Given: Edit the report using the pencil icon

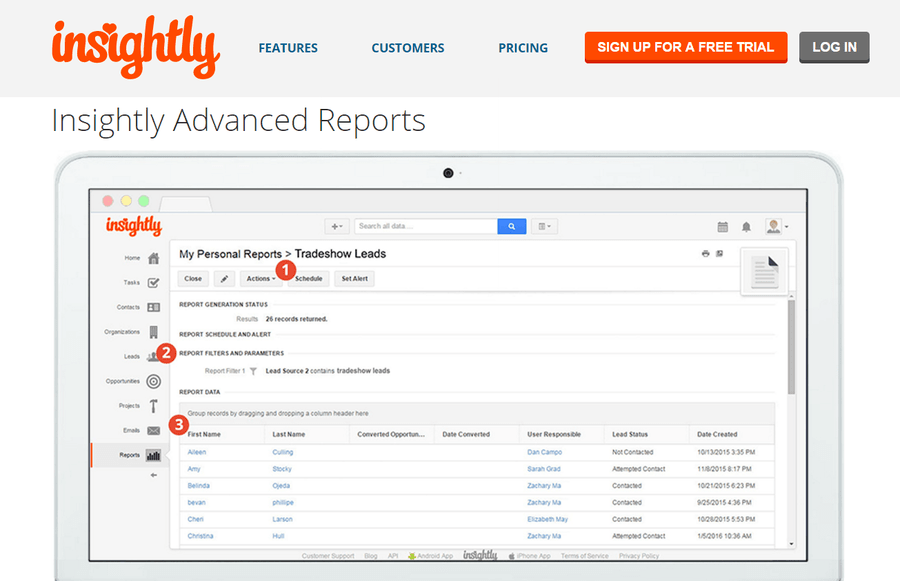Looking at the screenshot, I should [x=223, y=278].
